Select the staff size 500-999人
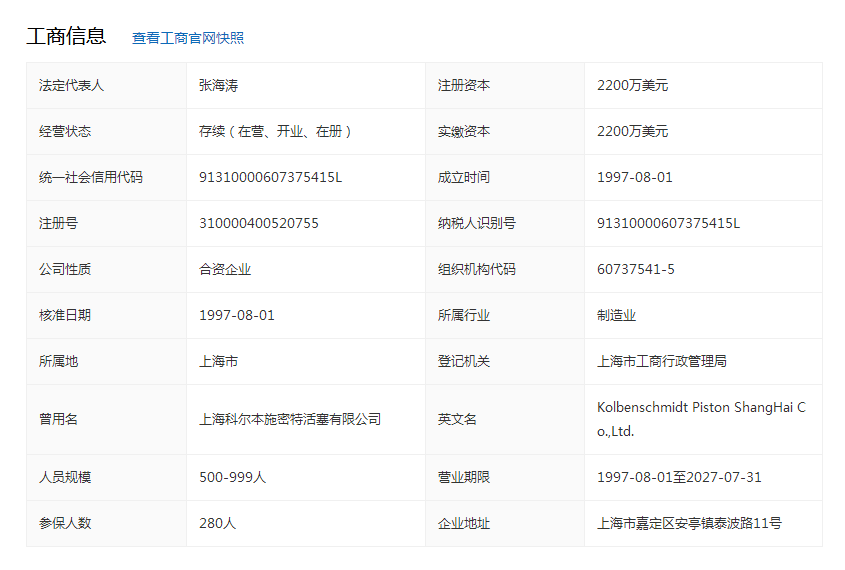The width and height of the screenshot is (845, 570). click(232, 477)
